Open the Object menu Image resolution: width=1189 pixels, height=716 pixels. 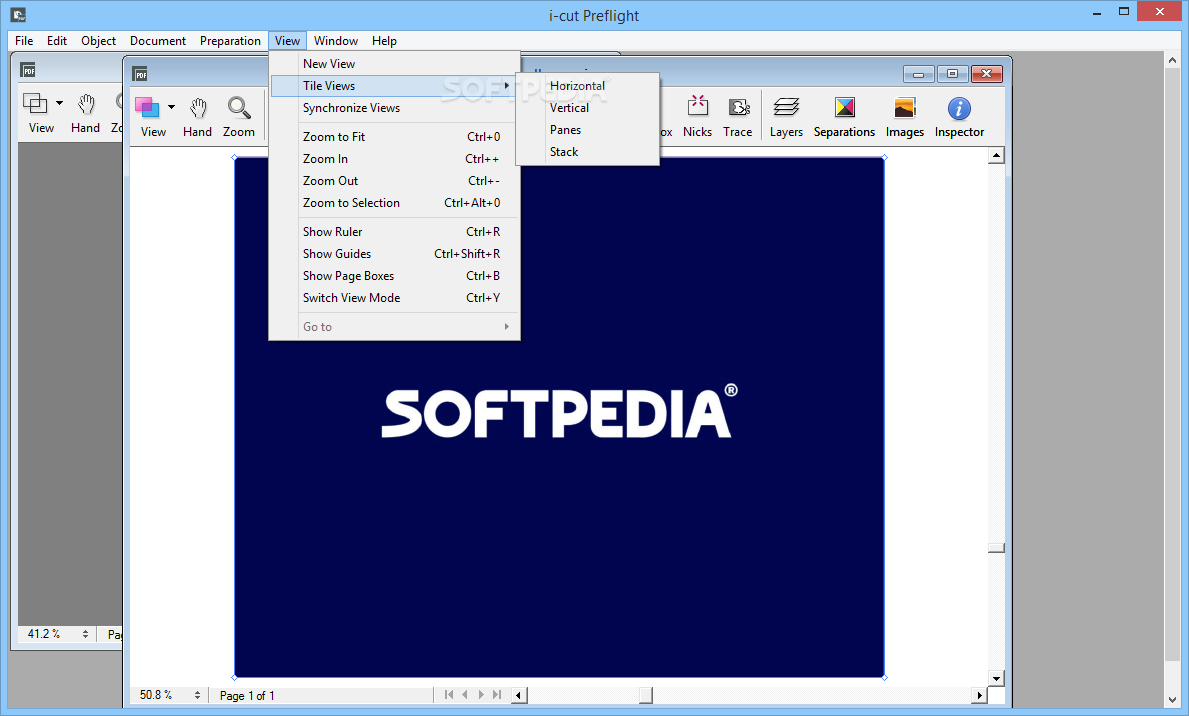click(99, 41)
